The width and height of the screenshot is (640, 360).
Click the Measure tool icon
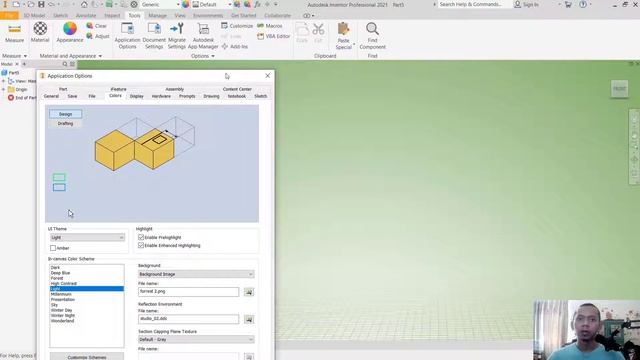point(14,29)
